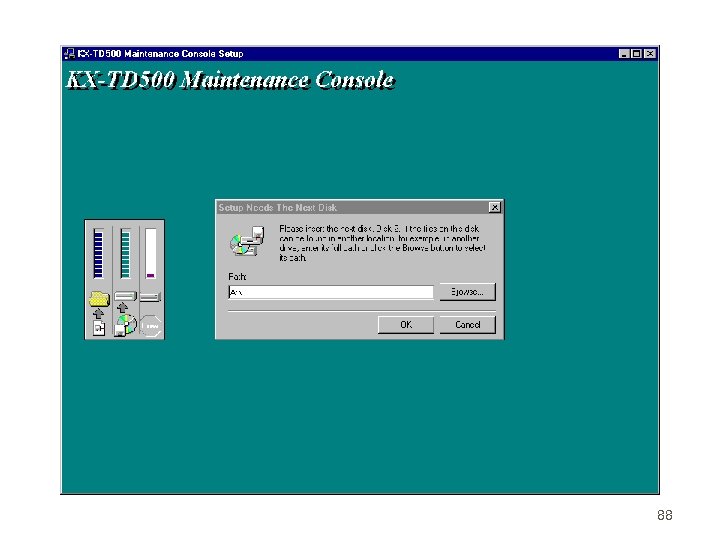Minimize the Maintenance Console Setup window

(x=624, y=54)
